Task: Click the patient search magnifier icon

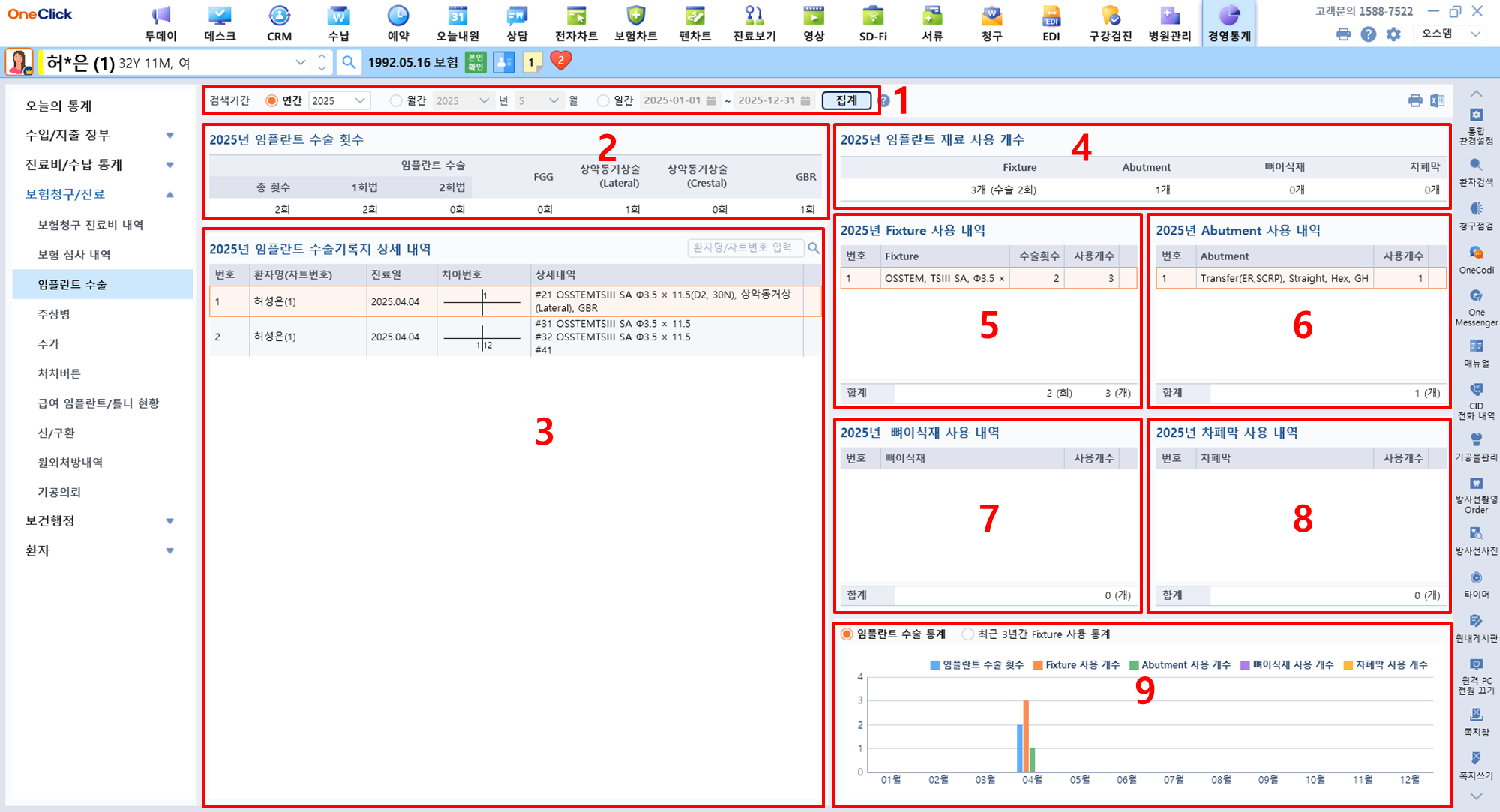Action: 349,62
